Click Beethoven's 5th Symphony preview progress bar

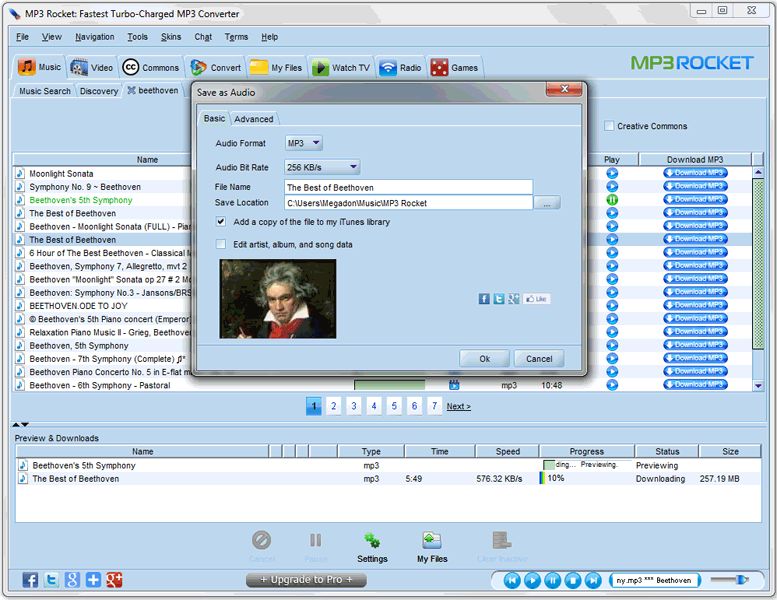pos(586,465)
